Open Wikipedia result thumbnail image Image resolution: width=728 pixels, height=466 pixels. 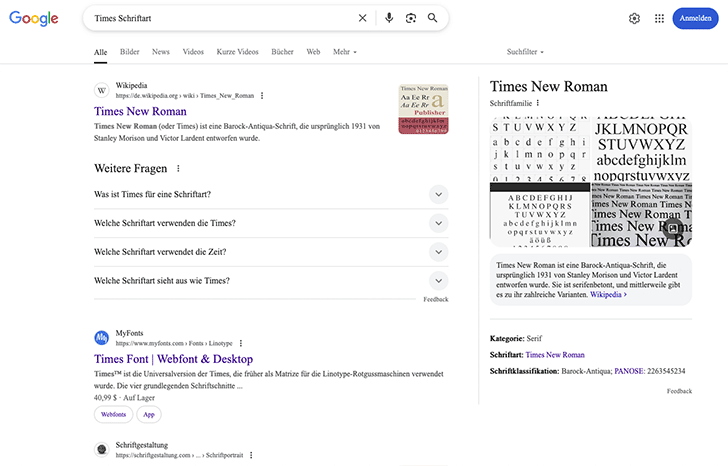423,109
